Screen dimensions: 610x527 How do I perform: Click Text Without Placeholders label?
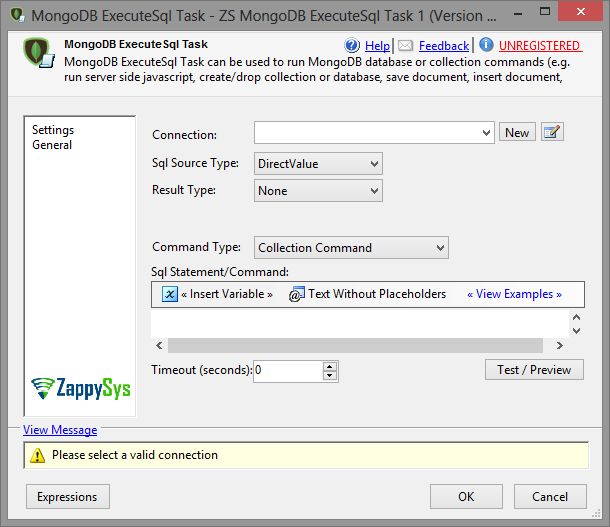tap(377, 294)
